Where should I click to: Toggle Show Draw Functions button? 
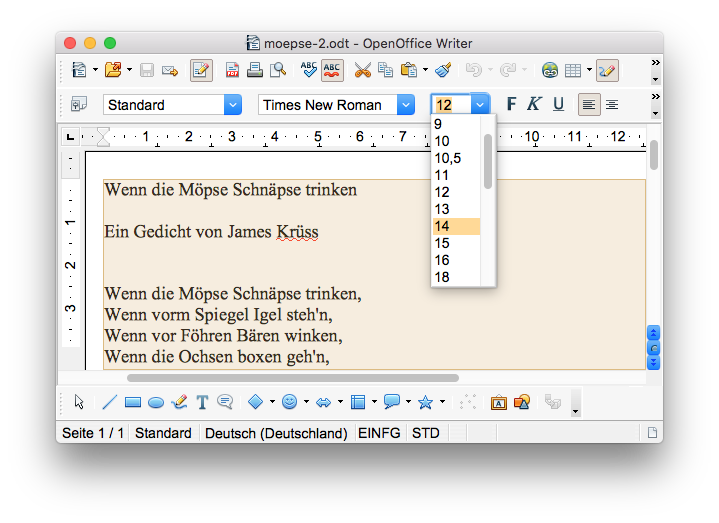607,71
